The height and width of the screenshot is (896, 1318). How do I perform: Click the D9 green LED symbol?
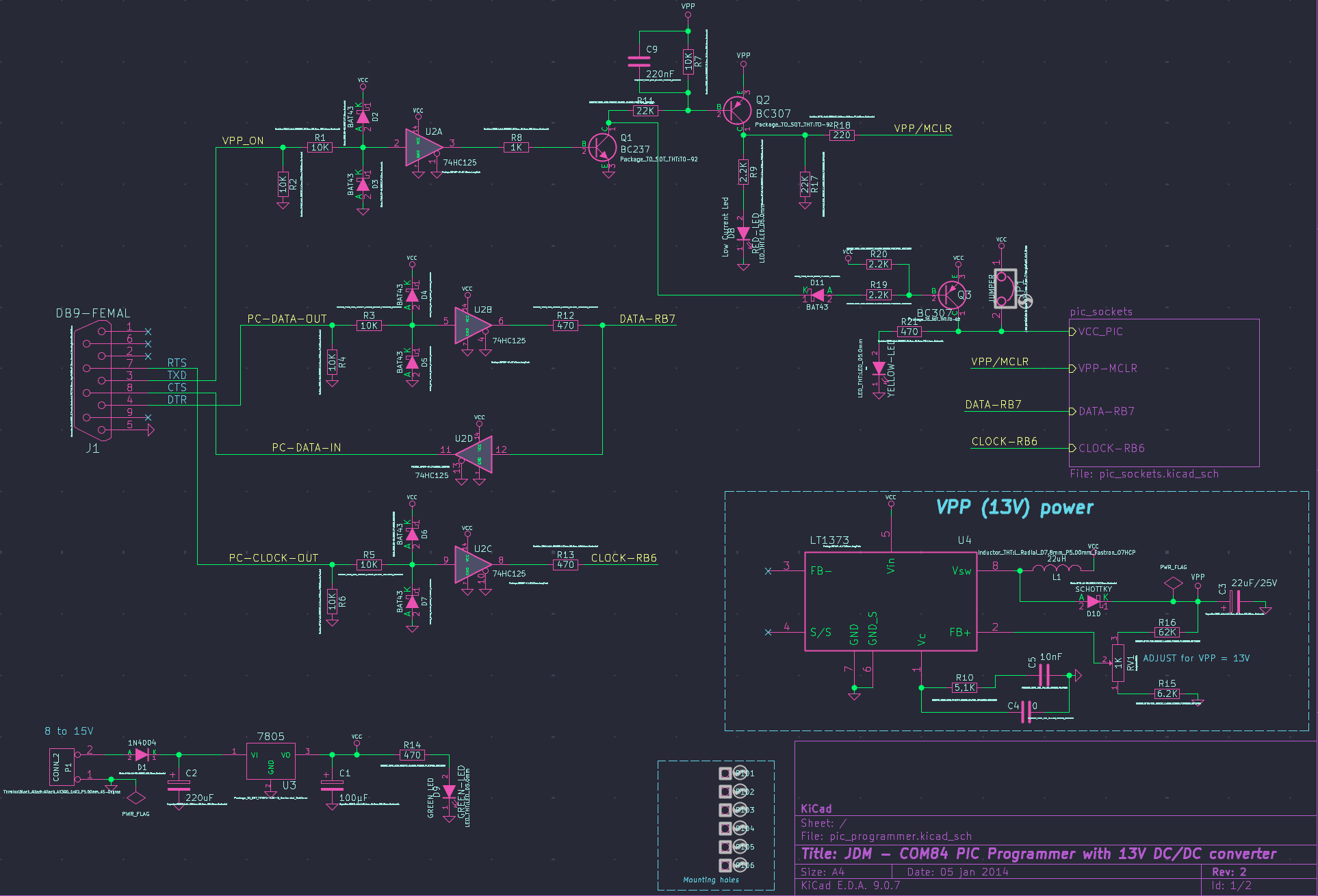click(449, 792)
